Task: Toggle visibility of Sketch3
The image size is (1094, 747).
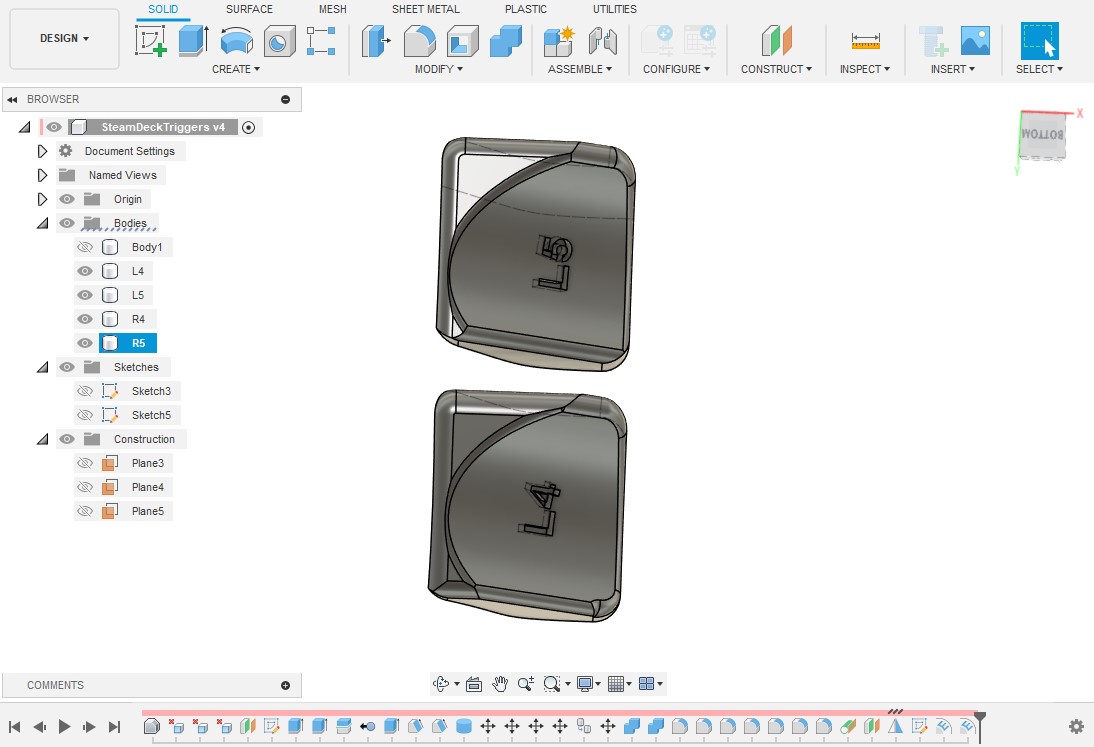Action: tap(85, 391)
